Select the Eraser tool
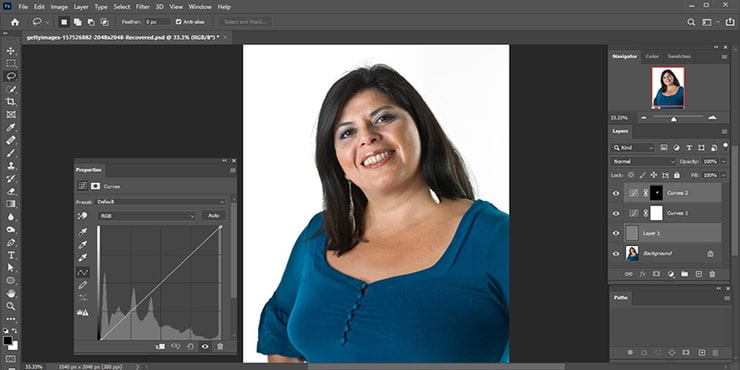This screenshot has width=740, height=370. tap(11, 191)
